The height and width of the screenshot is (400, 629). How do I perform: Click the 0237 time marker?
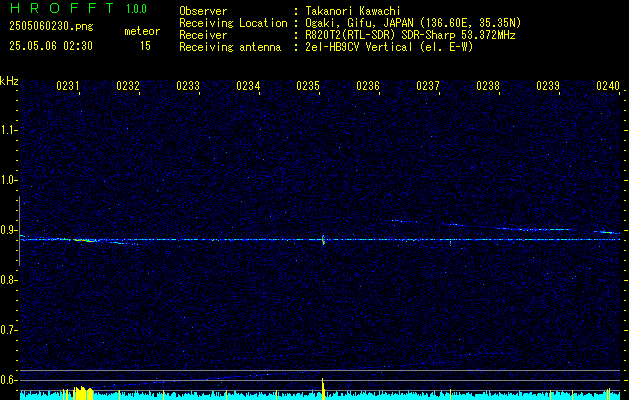pos(428,86)
